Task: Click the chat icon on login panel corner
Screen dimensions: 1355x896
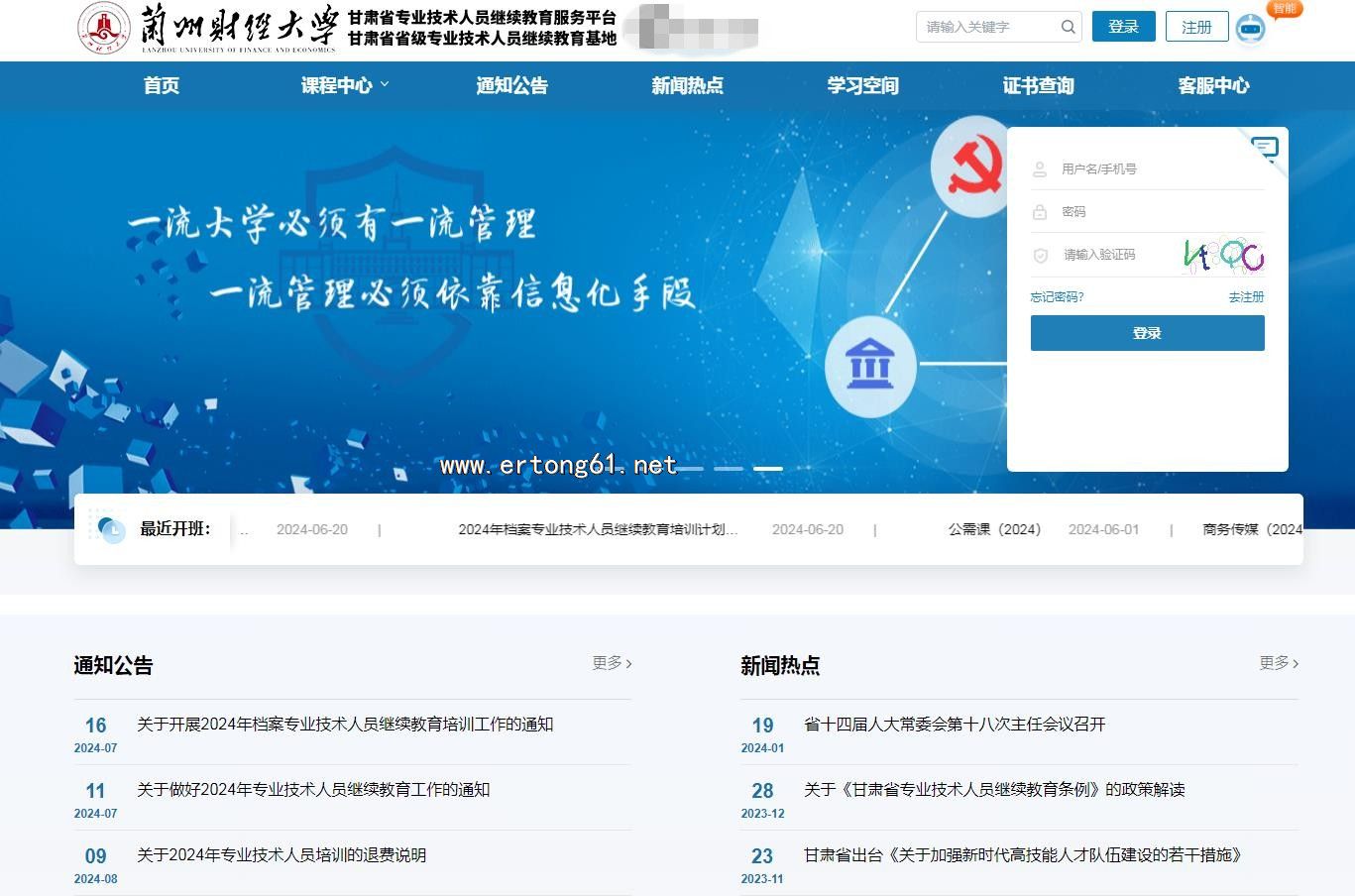Action: tap(1265, 149)
